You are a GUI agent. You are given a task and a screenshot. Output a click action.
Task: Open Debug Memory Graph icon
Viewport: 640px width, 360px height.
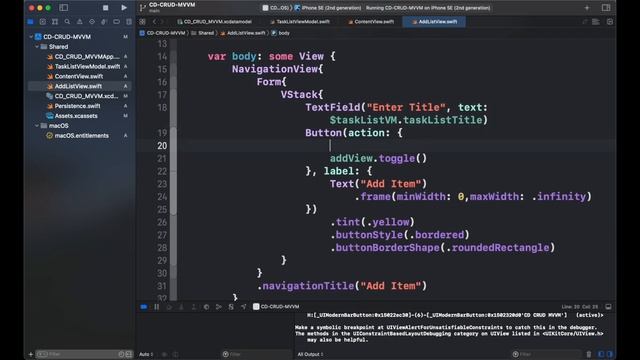(218, 307)
